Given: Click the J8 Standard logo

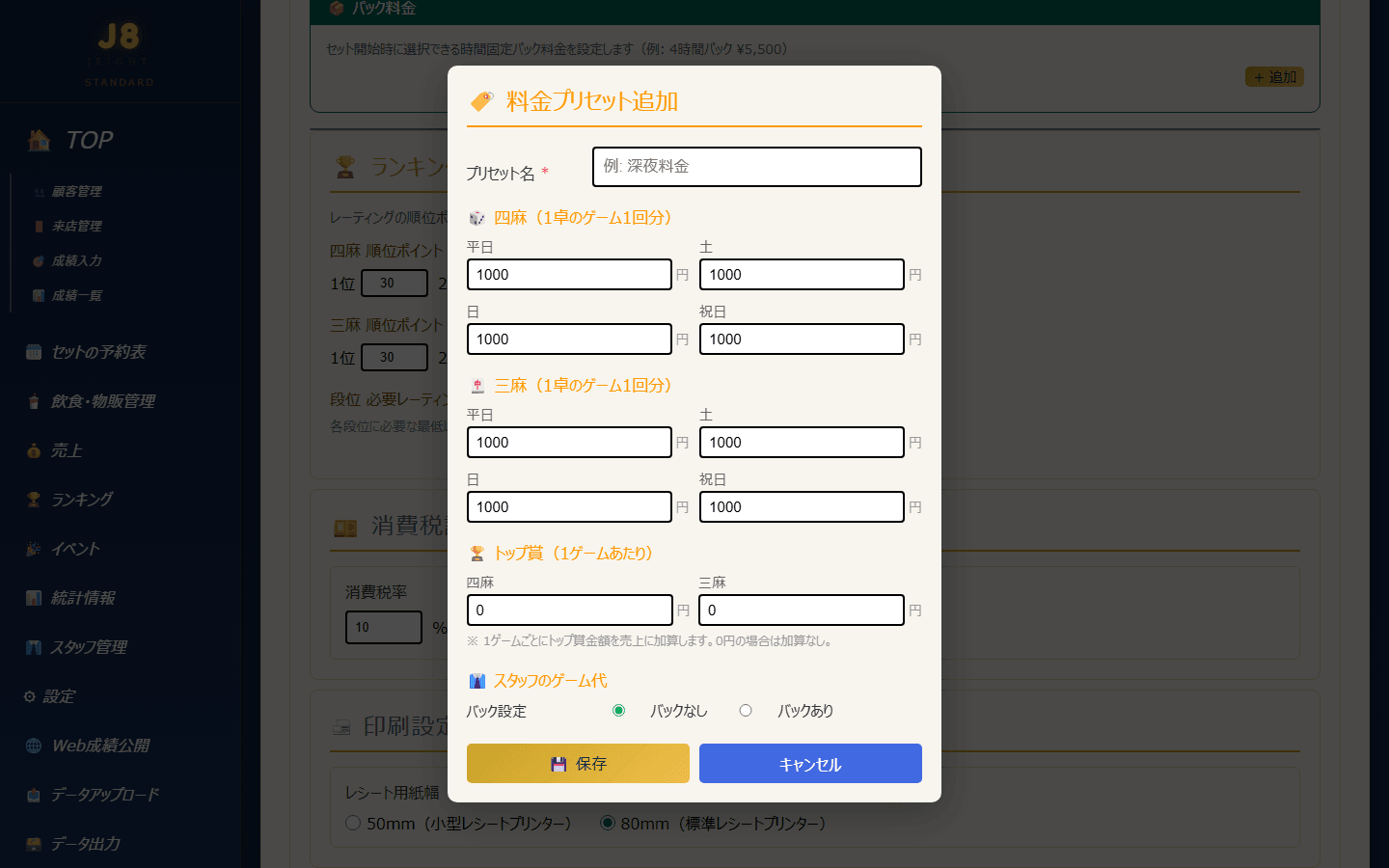Looking at the screenshot, I should click(119, 54).
